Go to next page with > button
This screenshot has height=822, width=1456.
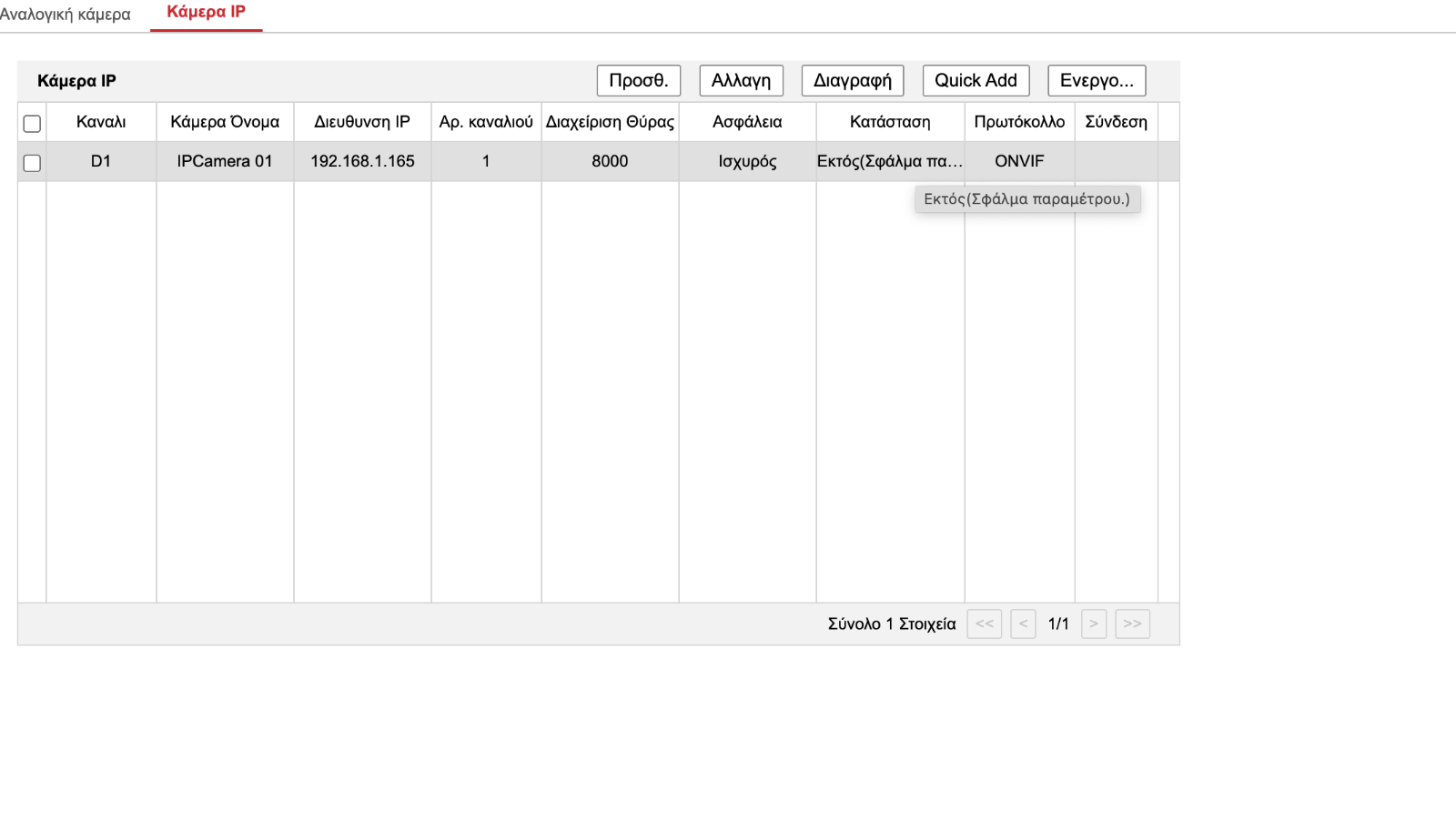(x=1094, y=624)
